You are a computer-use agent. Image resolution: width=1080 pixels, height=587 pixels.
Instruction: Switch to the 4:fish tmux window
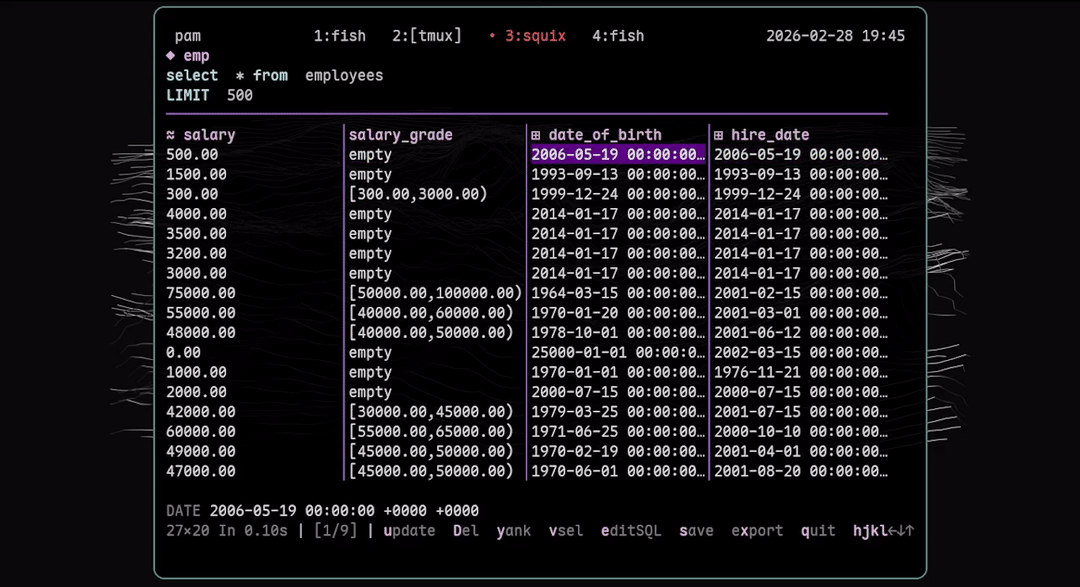point(618,35)
